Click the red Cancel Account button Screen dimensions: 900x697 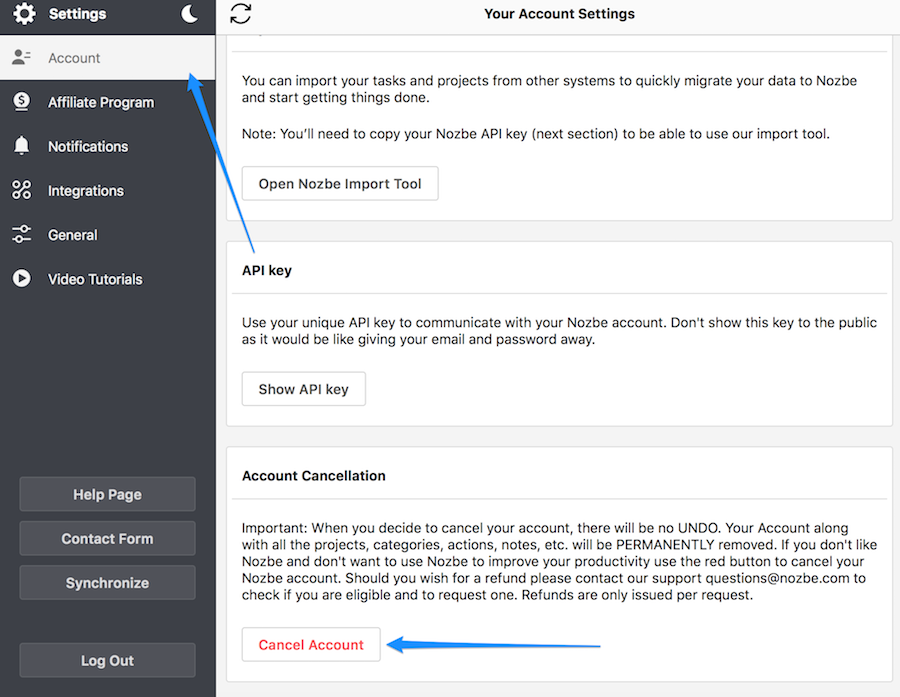tap(311, 645)
